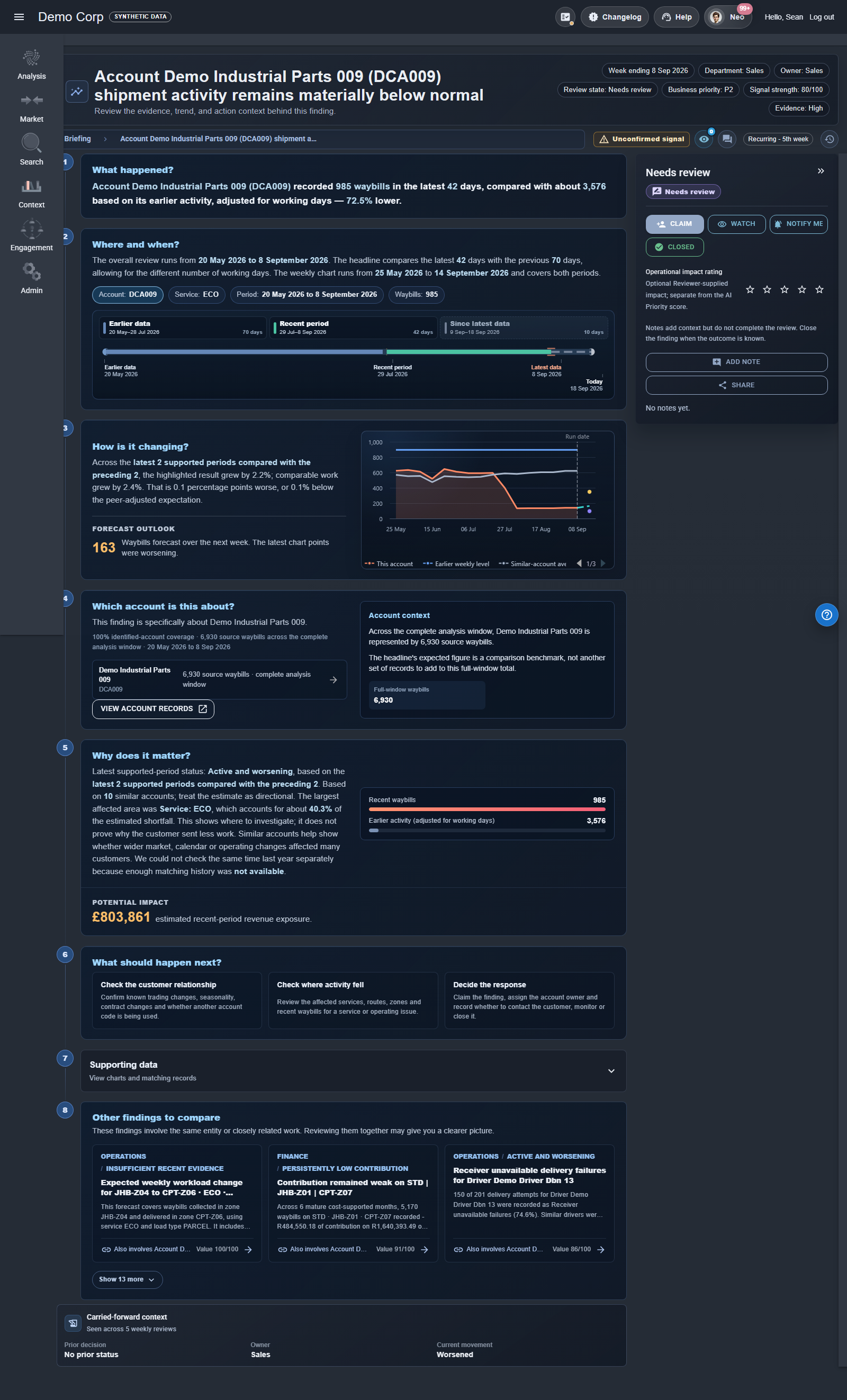Toggle the NOTIFY ME button
Image resolution: width=847 pixels, height=1400 pixels.
(x=798, y=224)
